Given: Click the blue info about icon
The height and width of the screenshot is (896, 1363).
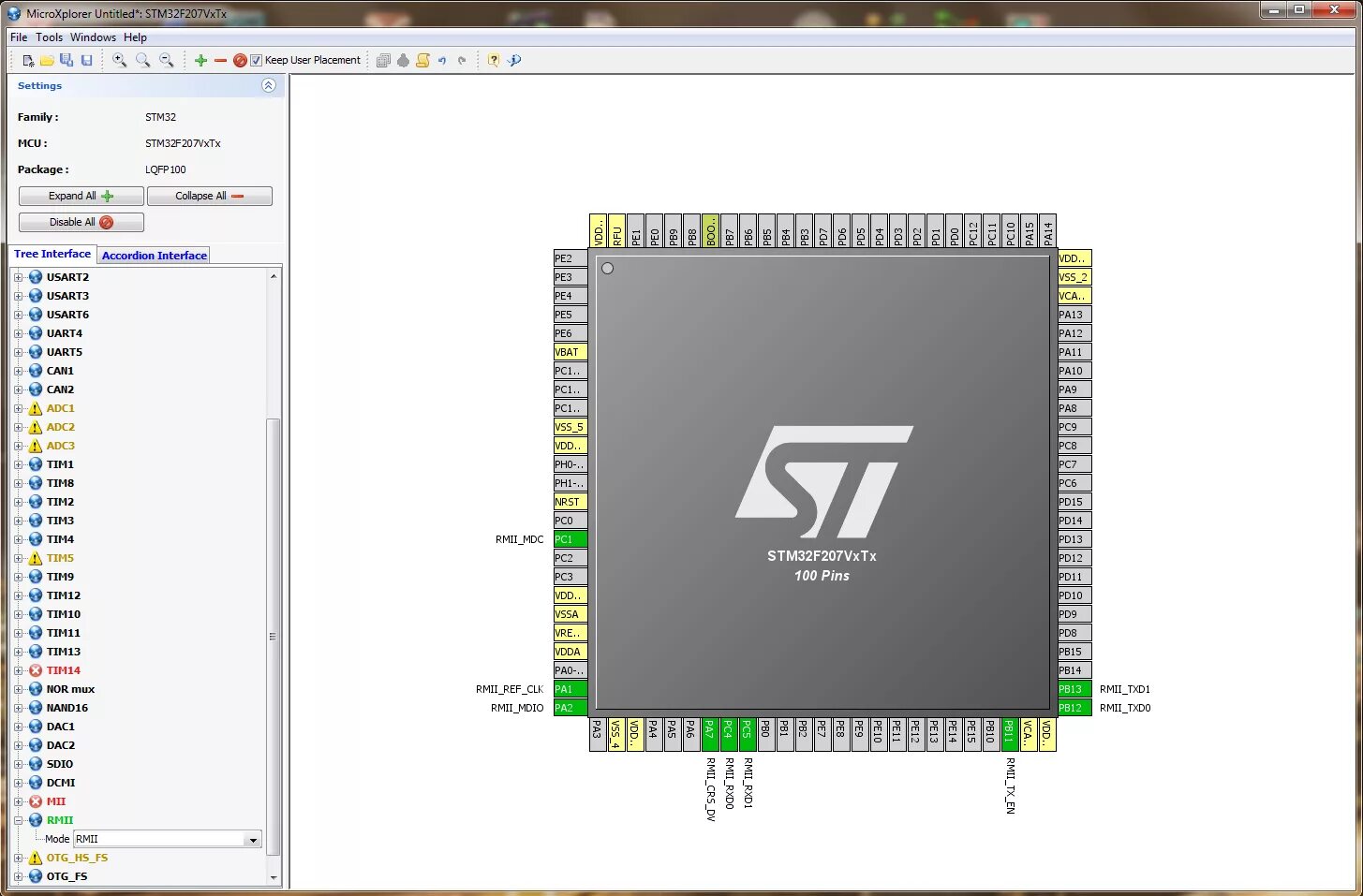Looking at the screenshot, I should (514, 60).
